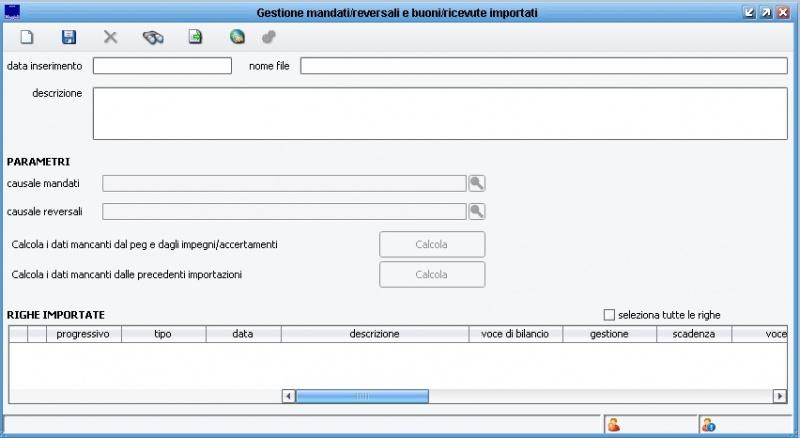Click the new document icon in toolbar
The width and height of the screenshot is (800, 438).
(27, 38)
